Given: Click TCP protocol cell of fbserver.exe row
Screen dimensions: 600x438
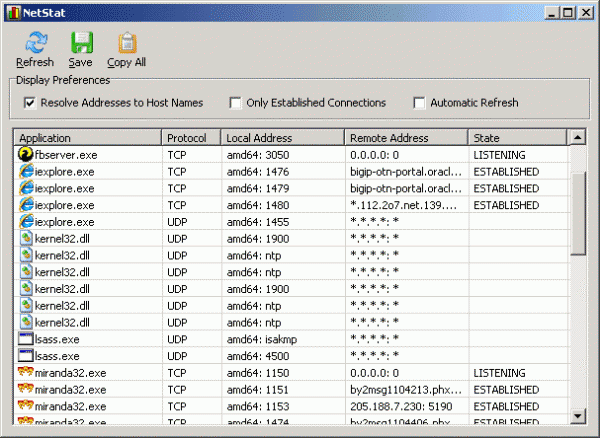Looking at the screenshot, I should [x=176, y=155].
